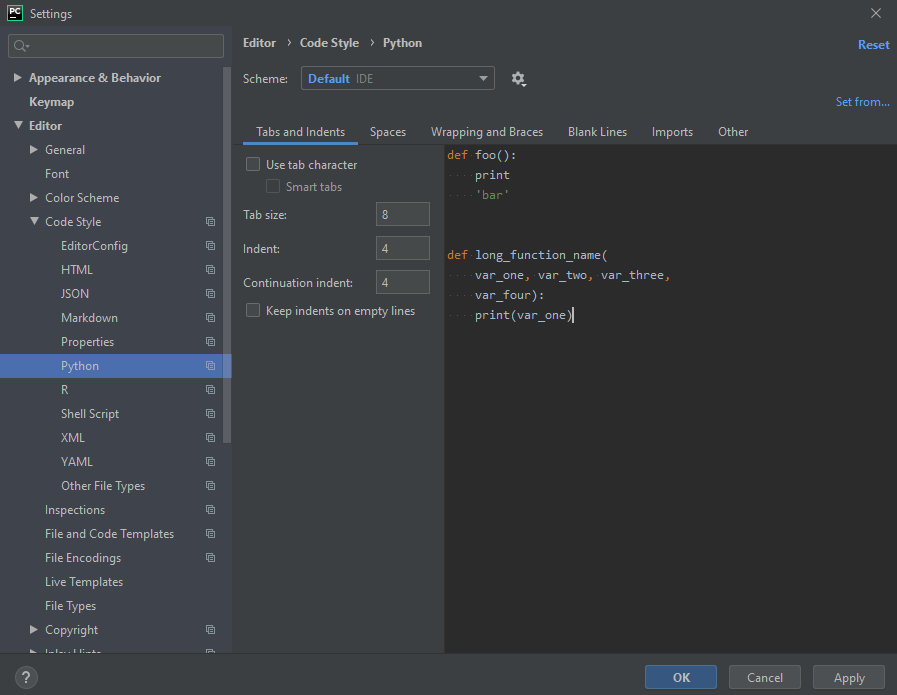Viewport: 897px width, 695px height.
Task: Select YAML code style
Action: 77,462
